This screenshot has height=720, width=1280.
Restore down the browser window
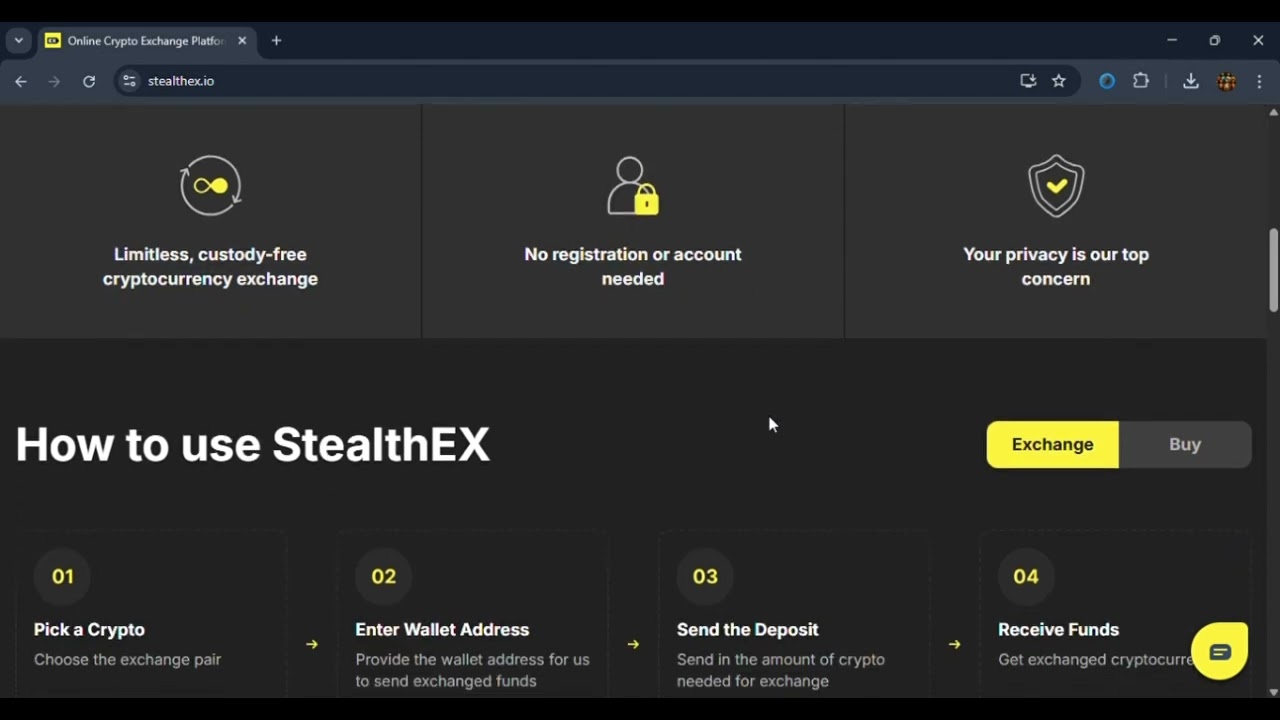(1214, 40)
